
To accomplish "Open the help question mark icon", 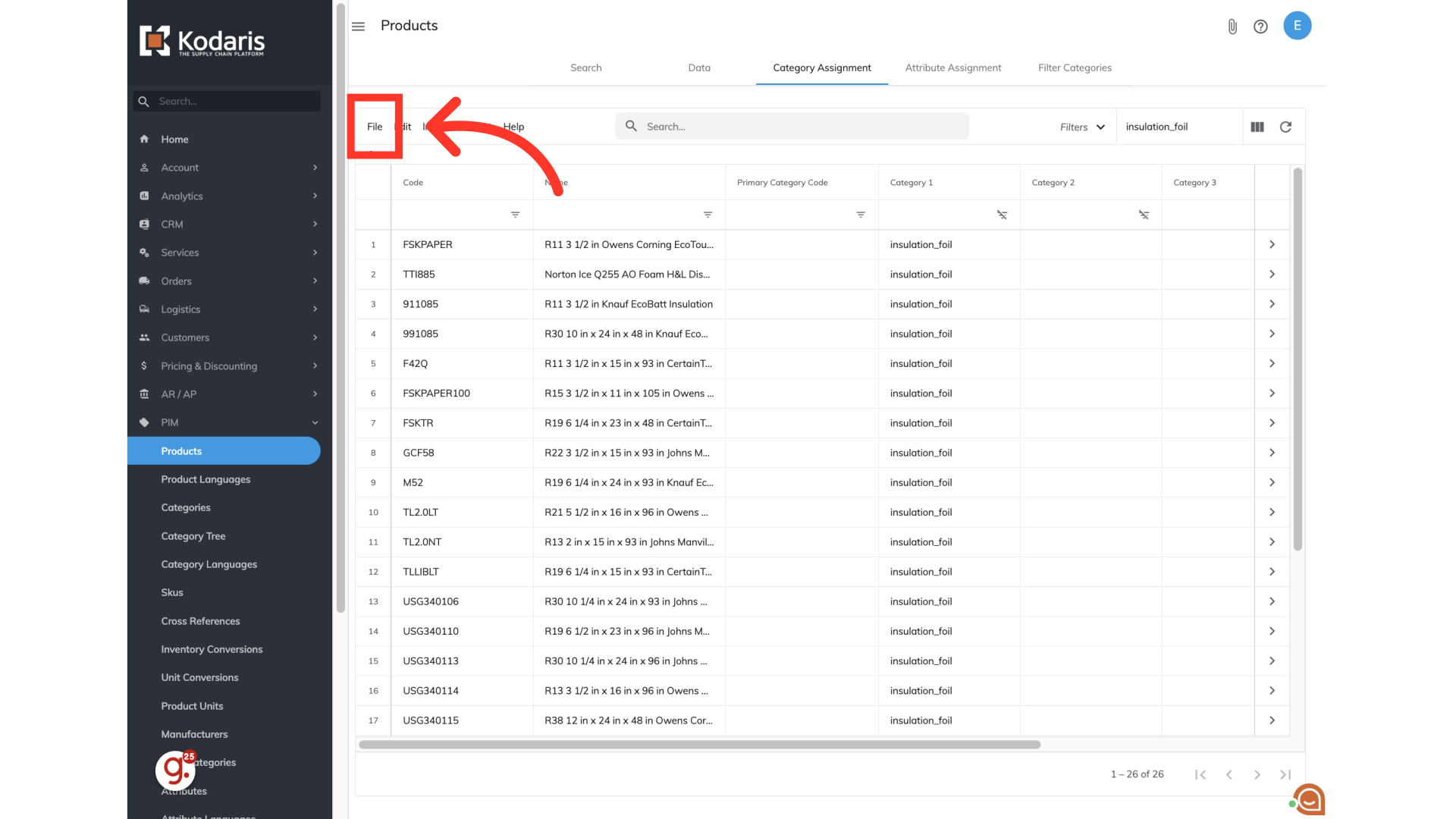I will pyautogui.click(x=1260, y=27).
